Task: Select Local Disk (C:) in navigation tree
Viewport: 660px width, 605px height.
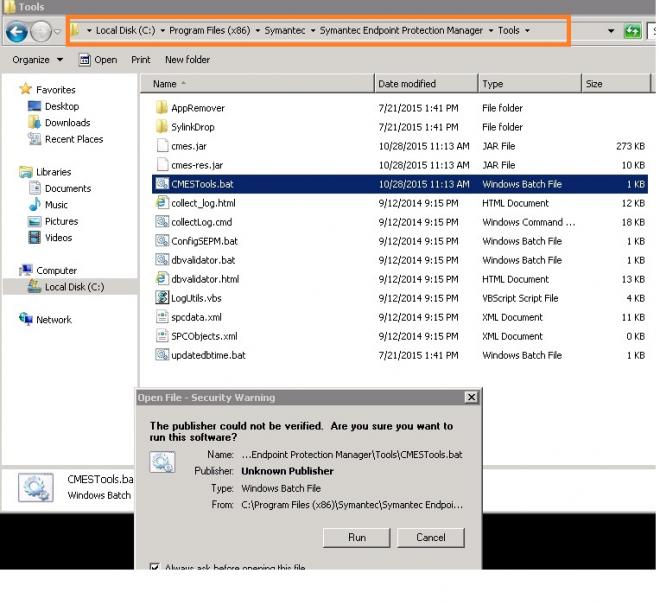Action: click(x=75, y=287)
